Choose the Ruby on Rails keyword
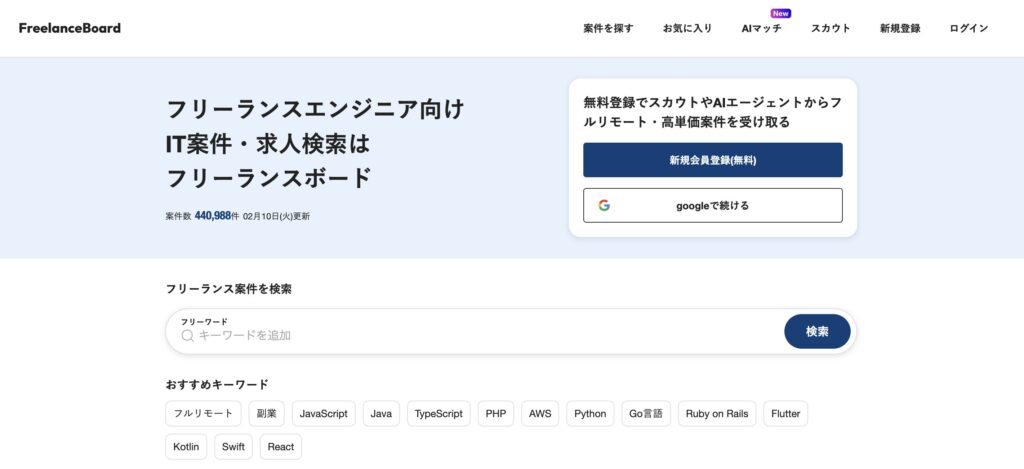The width and height of the screenshot is (1024, 469). (716, 413)
